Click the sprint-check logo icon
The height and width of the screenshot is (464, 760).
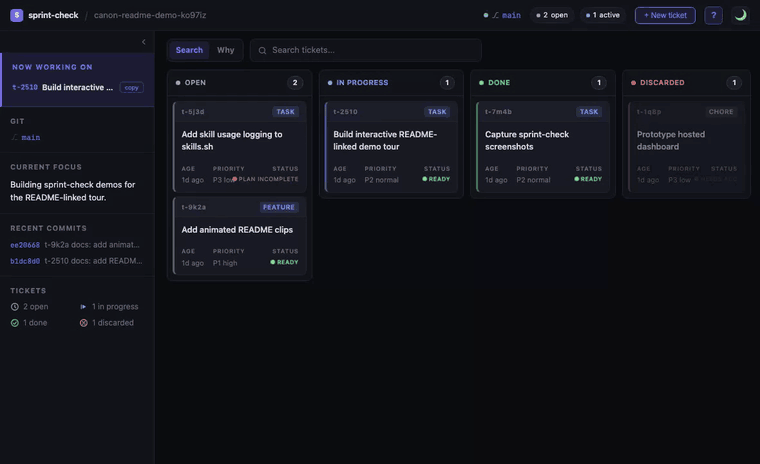click(x=16, y=15)
